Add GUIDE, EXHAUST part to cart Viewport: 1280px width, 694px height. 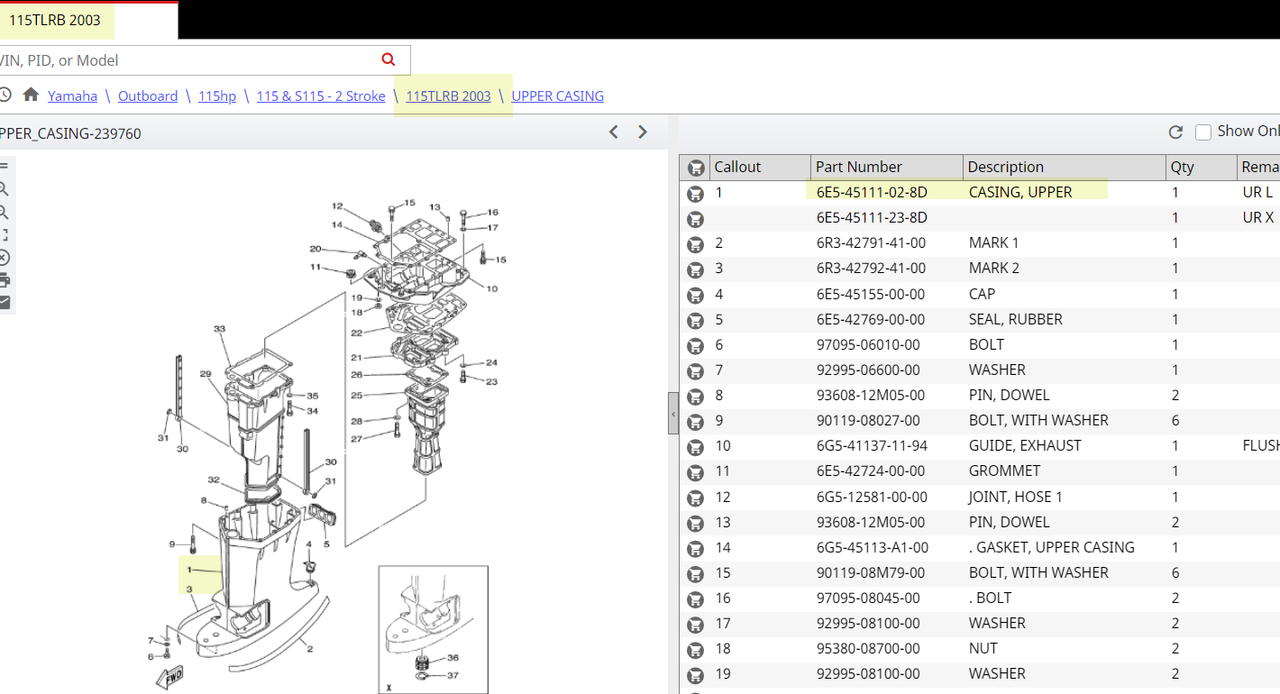click(x=695, y=447)
